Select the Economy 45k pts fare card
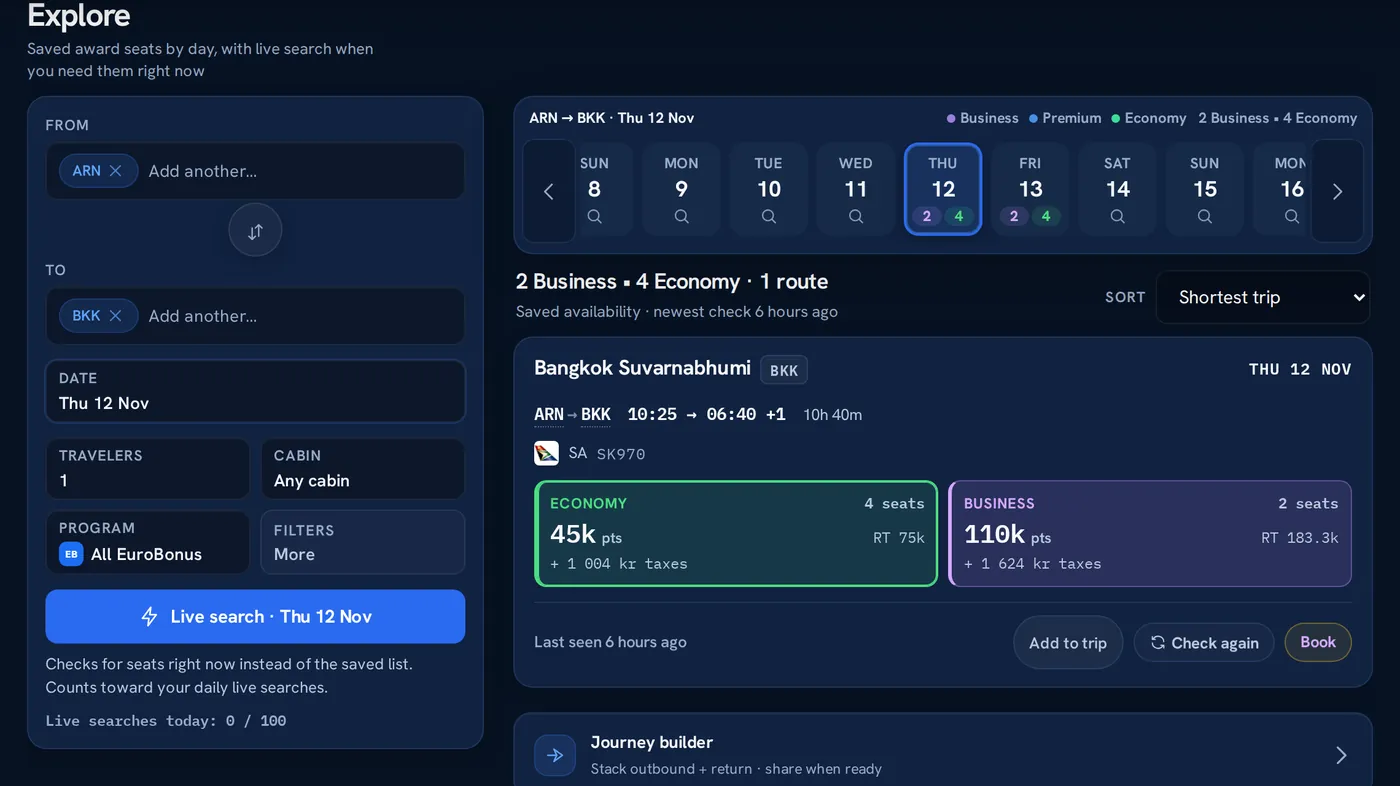The width and height of the screenshot is (1400, 786). (736, 534)
